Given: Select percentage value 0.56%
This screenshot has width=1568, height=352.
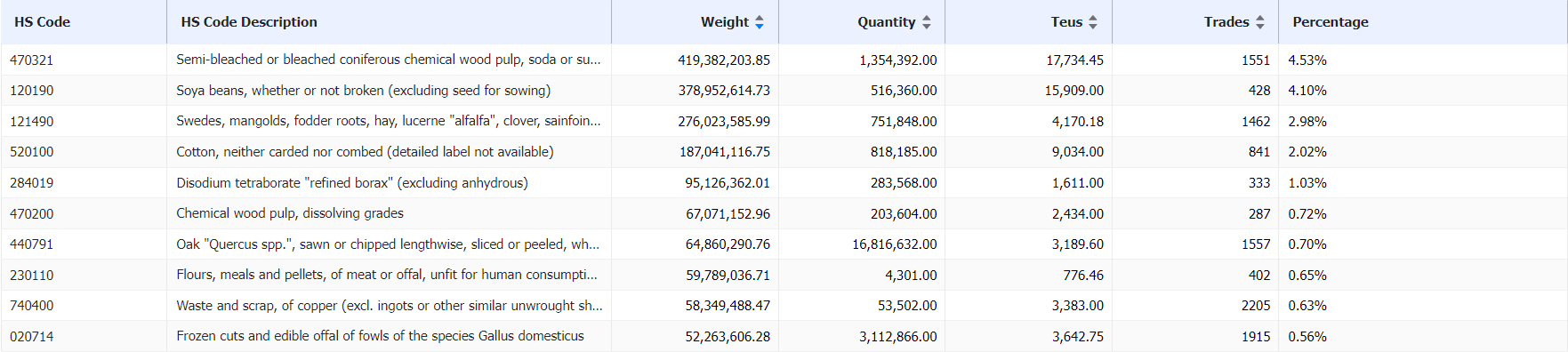Looking at the screenshot, I should click(1307, 337).
